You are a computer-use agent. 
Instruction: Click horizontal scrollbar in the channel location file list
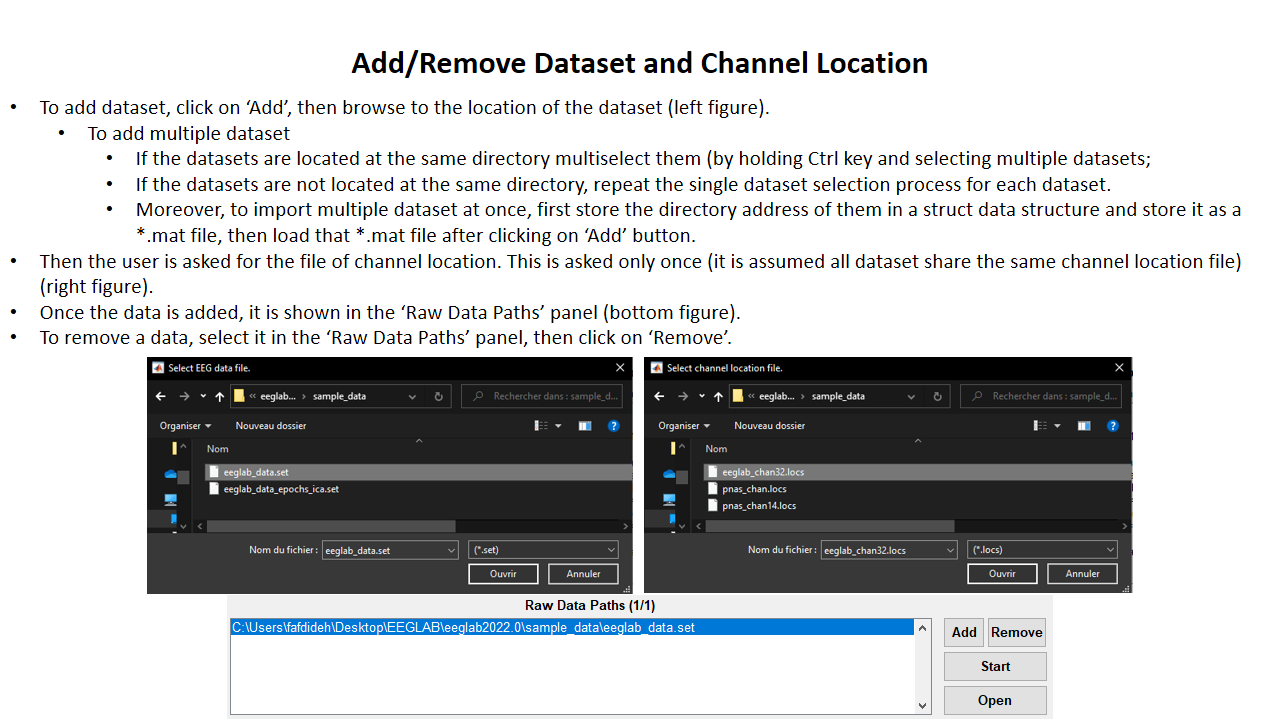830,526
